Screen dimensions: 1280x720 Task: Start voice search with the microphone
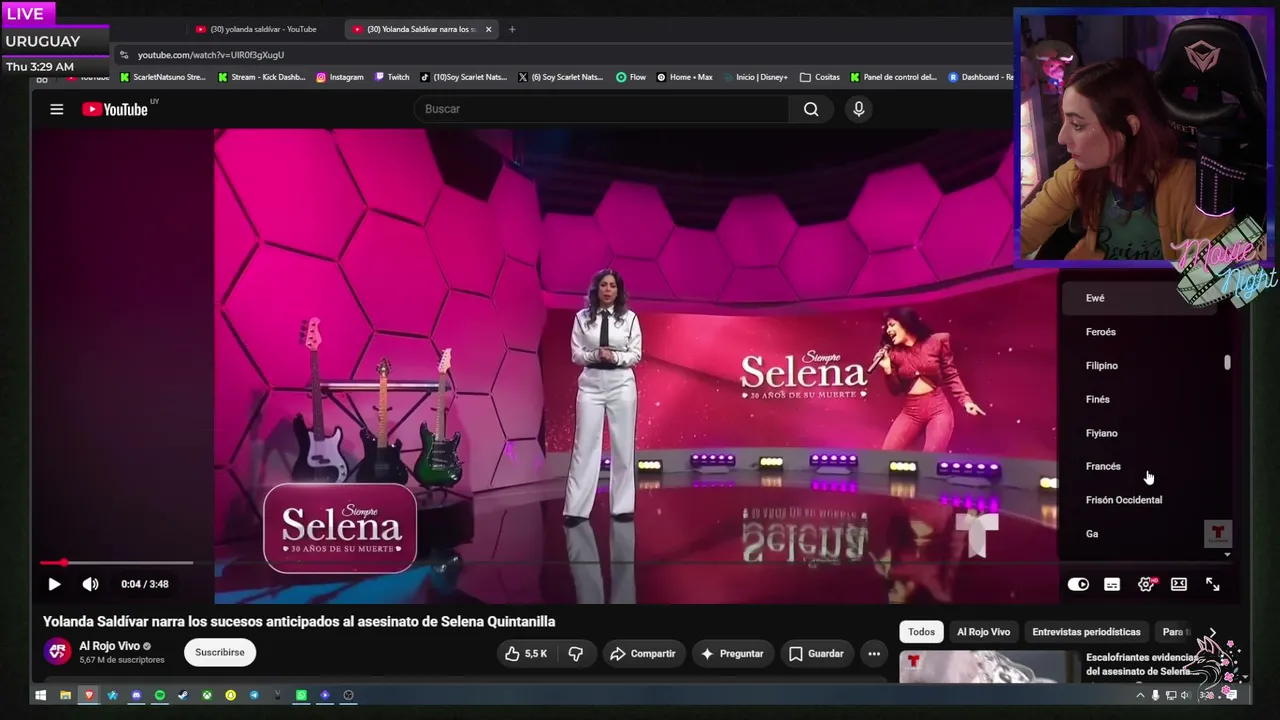tap(858, 109)
